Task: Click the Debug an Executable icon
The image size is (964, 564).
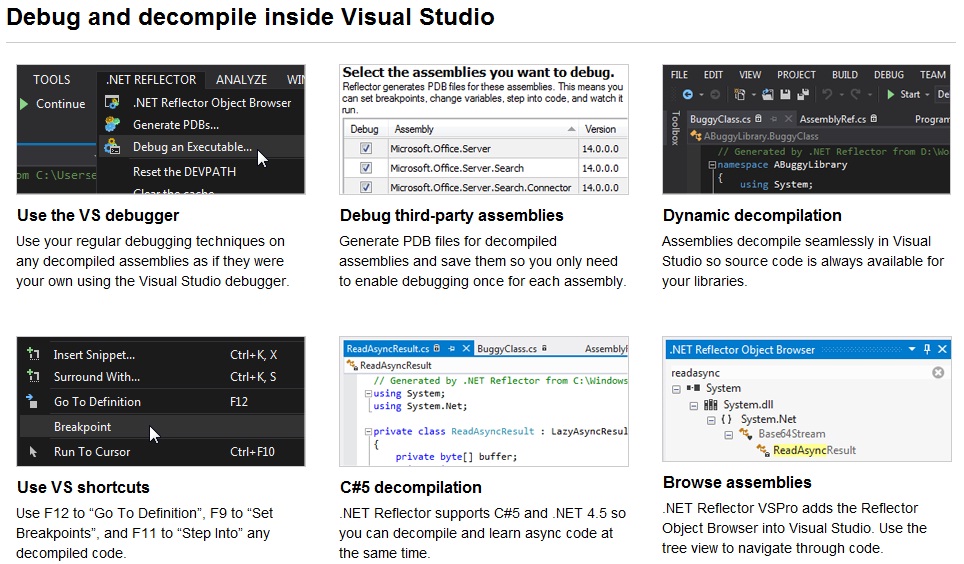Action: tap(112, 146)
